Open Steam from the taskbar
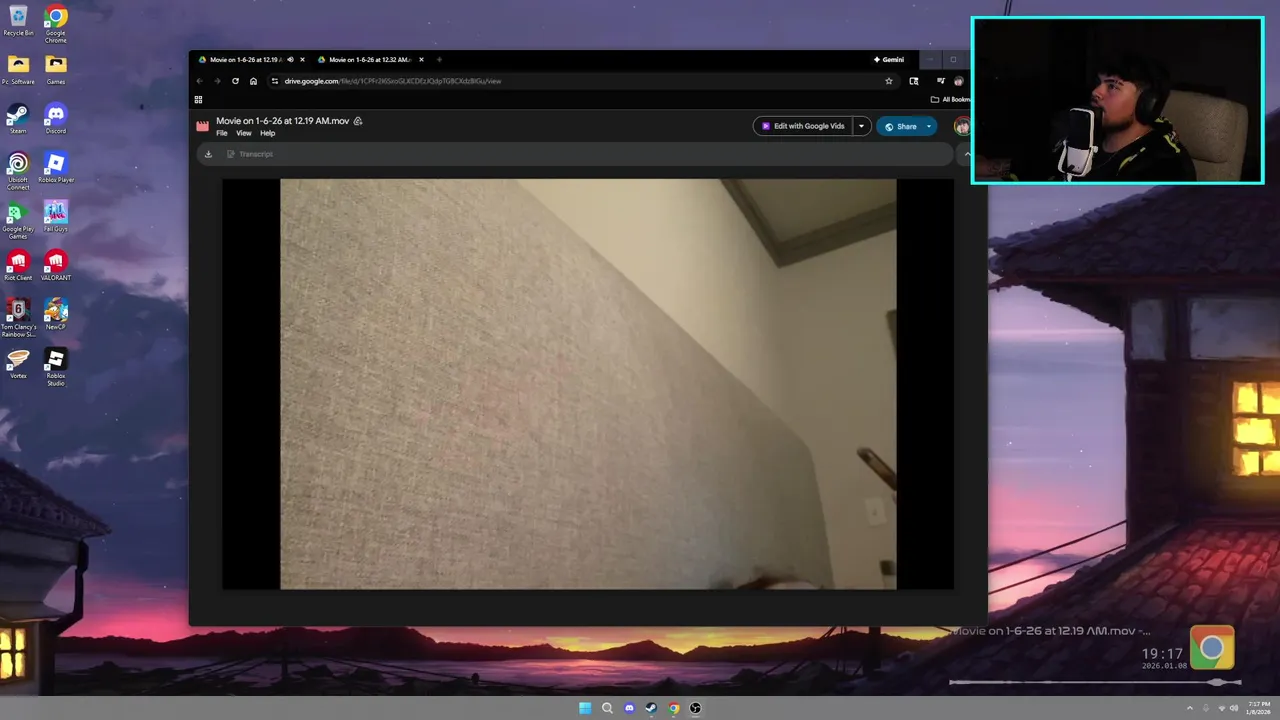Viewport: 1280px width, 720px height. (651, 708)
